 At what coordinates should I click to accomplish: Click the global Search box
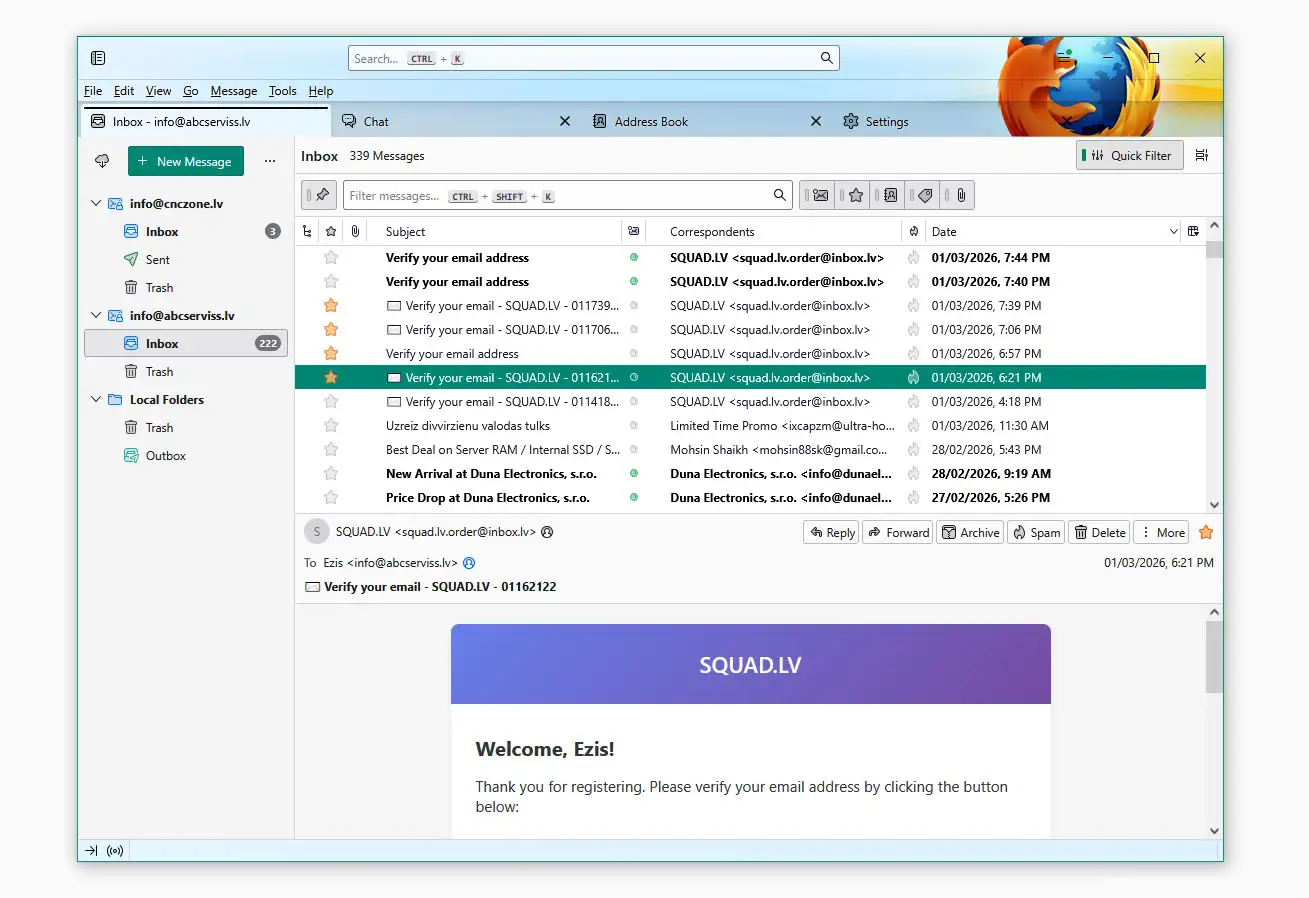coord(593,58)
